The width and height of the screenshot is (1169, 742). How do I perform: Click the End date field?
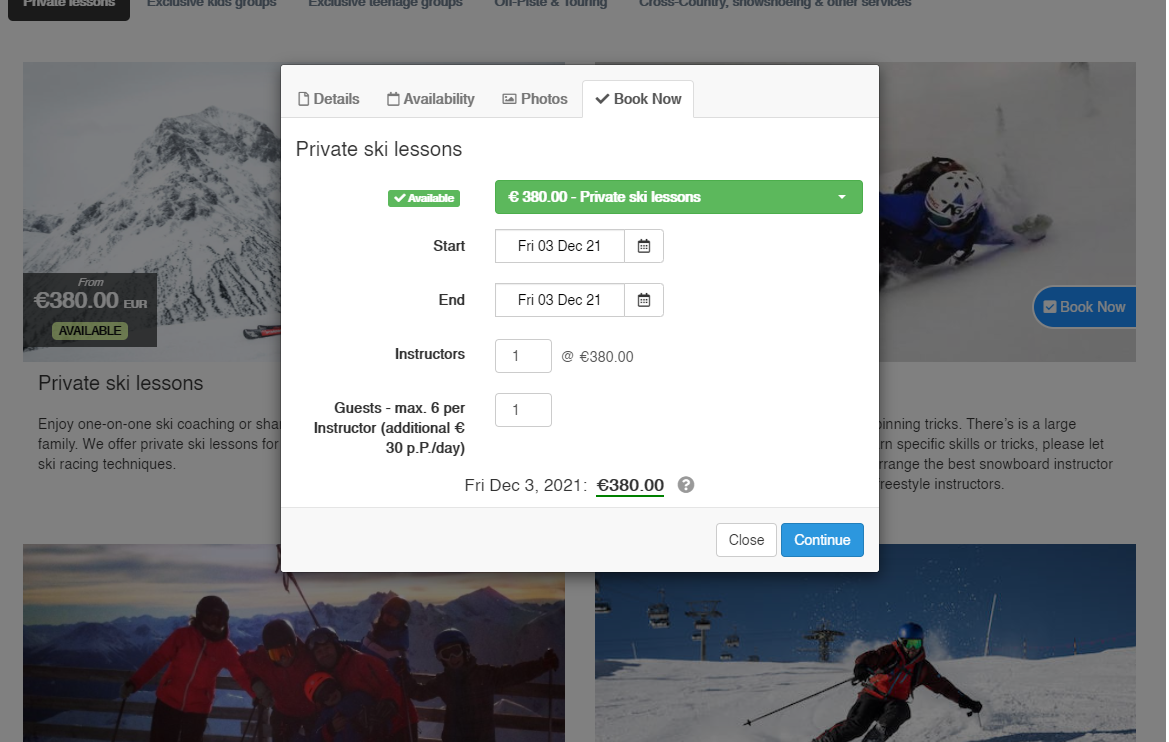[560, 300]
